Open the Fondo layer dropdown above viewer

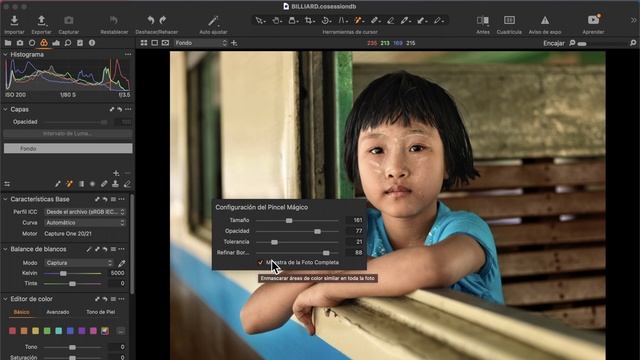(x=200, y=43)
